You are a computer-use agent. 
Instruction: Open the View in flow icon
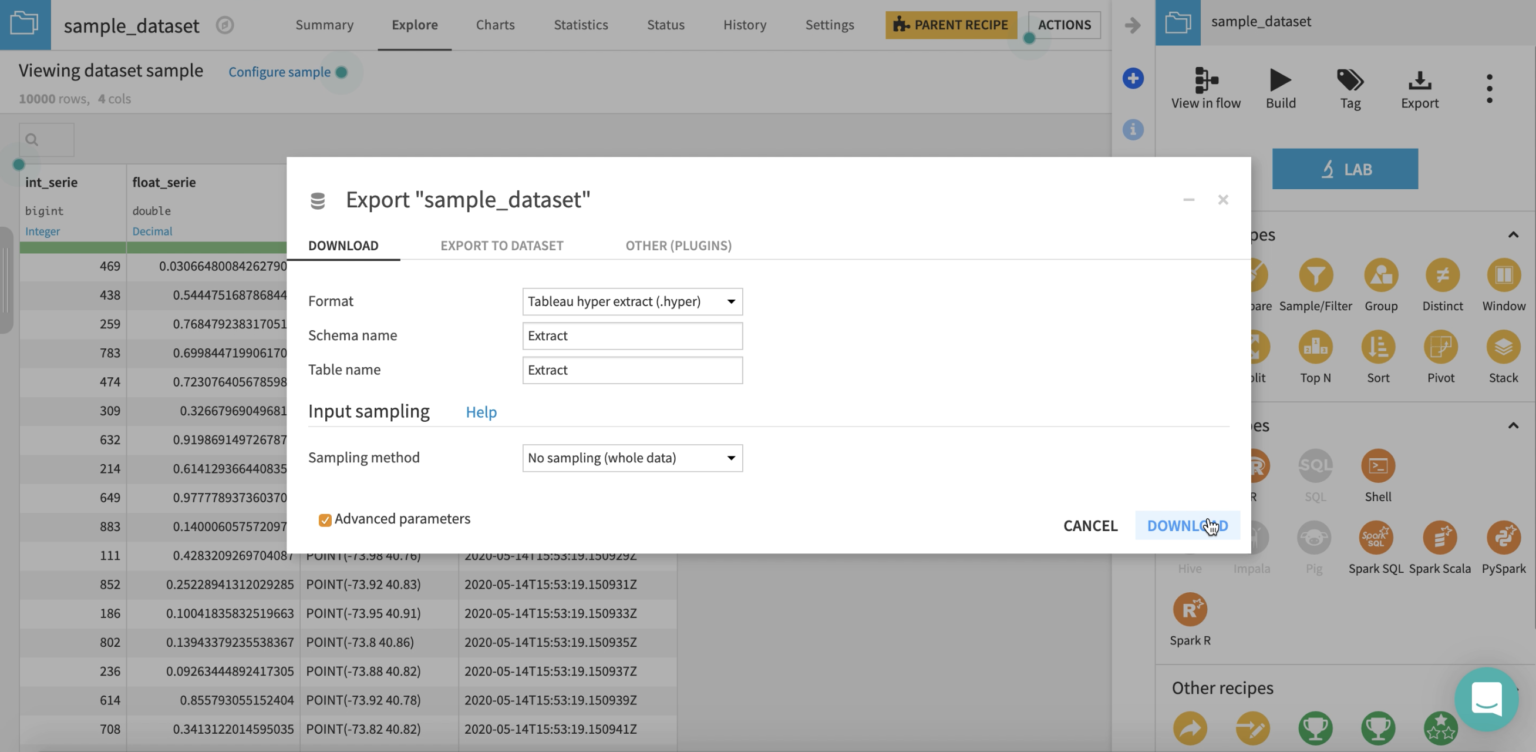1205,88
